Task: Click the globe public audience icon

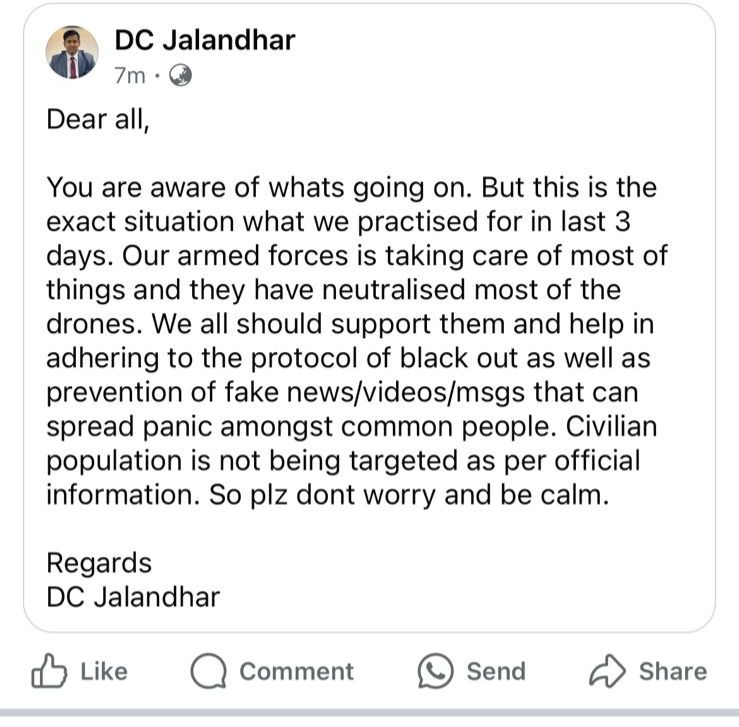Action: point(180,75)
